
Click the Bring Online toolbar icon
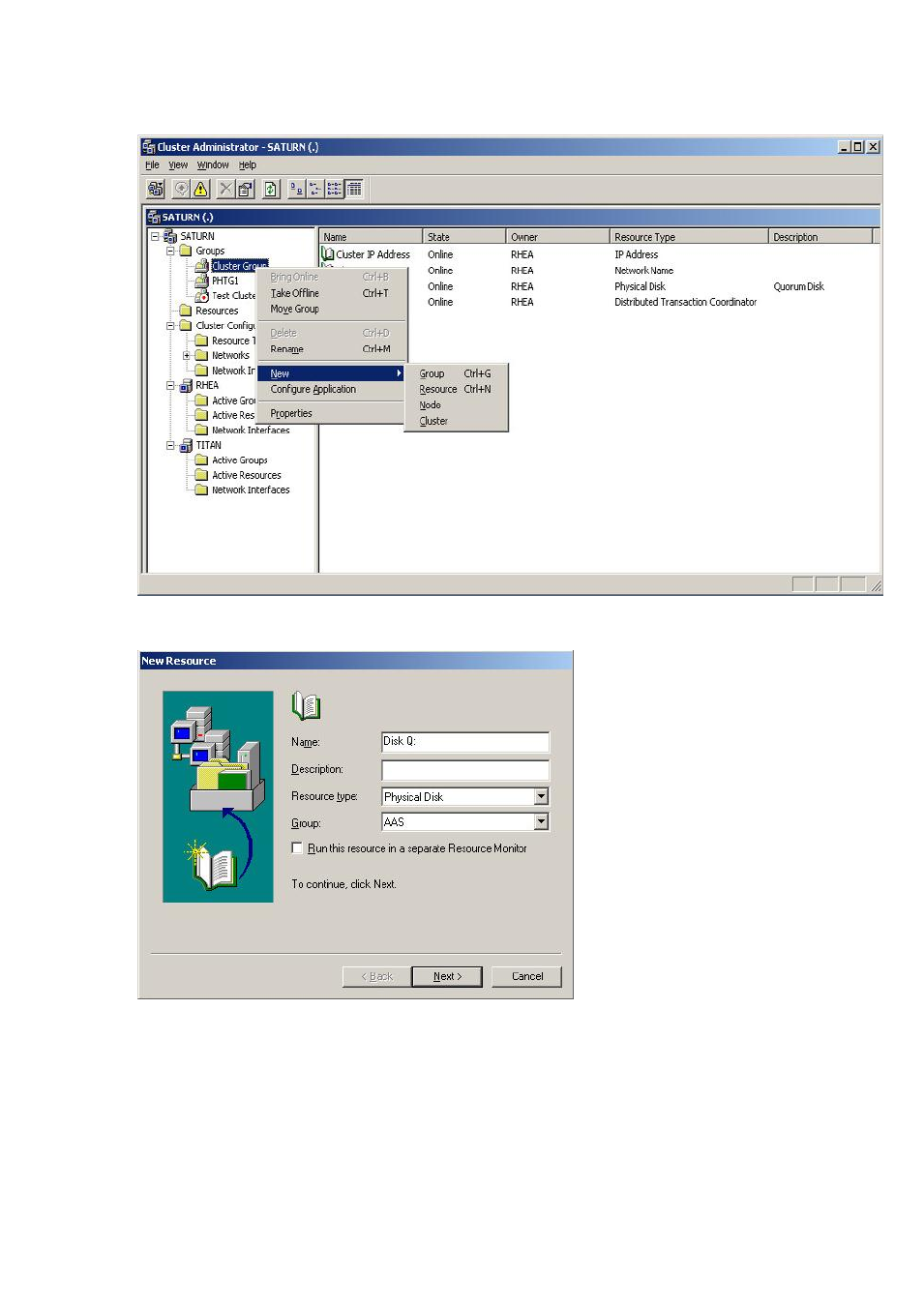181,189
